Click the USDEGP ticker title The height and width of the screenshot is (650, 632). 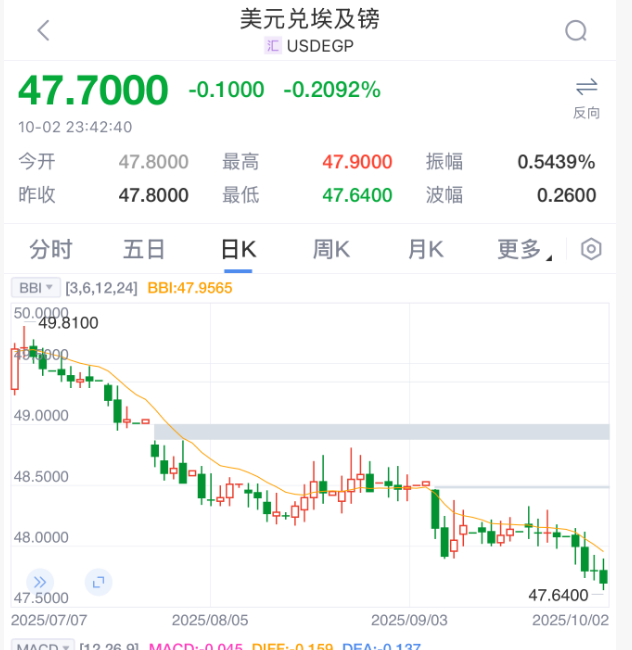[320, 46]
